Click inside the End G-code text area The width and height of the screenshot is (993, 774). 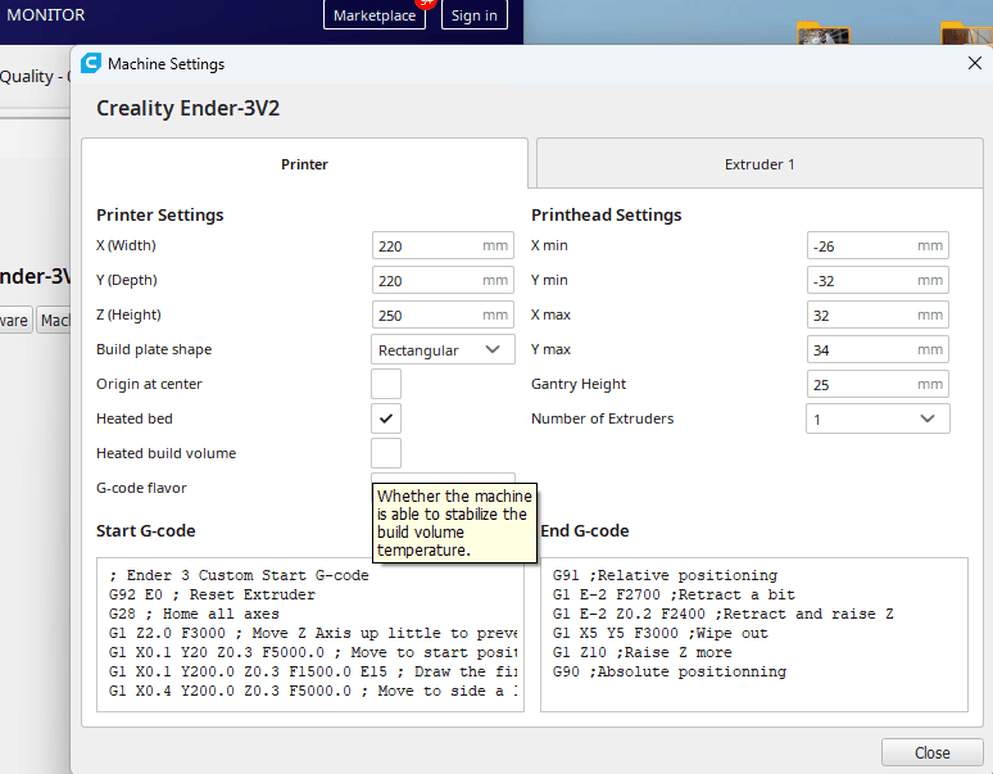[754, 635]
